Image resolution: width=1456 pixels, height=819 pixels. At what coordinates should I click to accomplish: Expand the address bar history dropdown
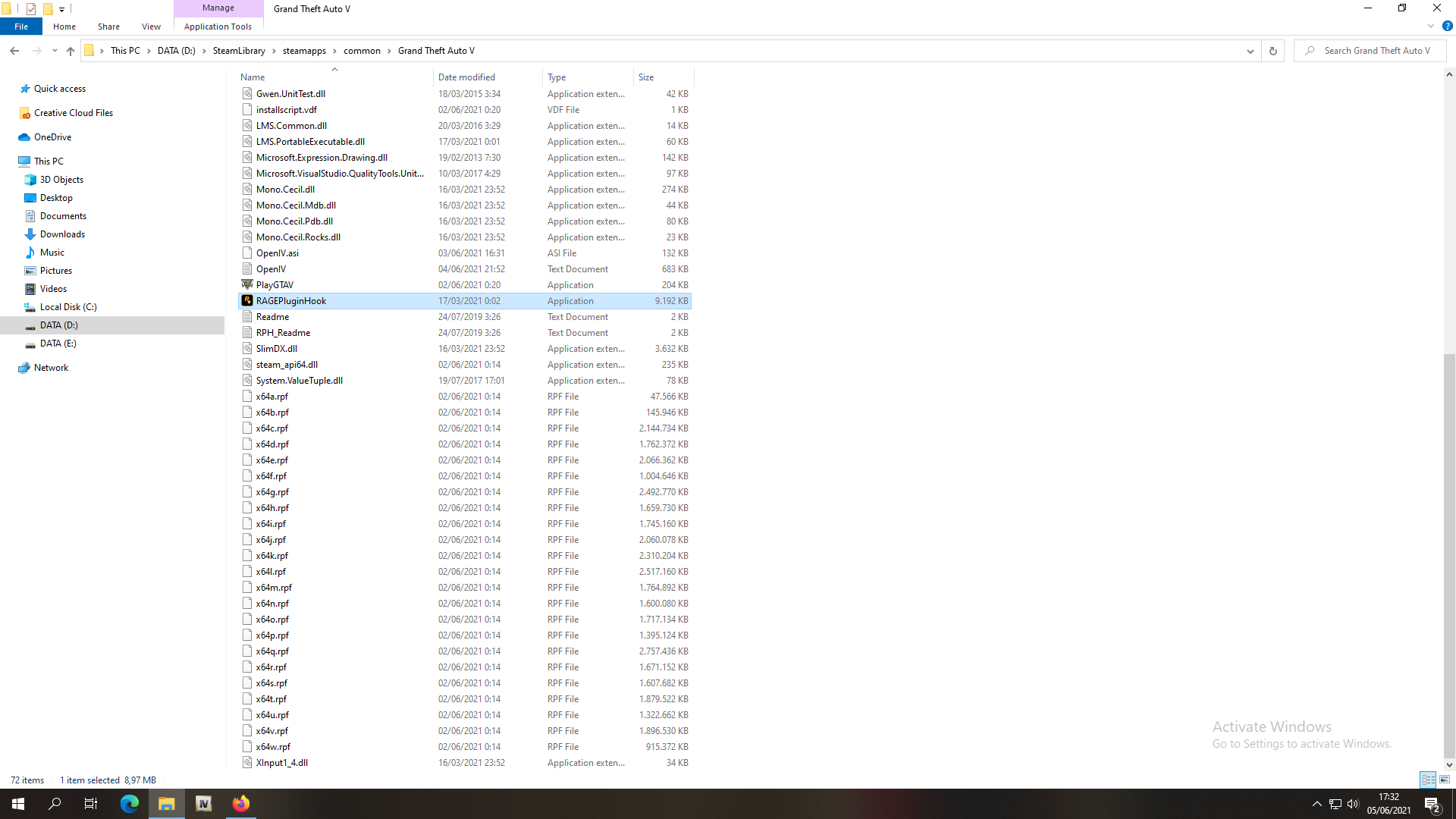(1250, 51)
